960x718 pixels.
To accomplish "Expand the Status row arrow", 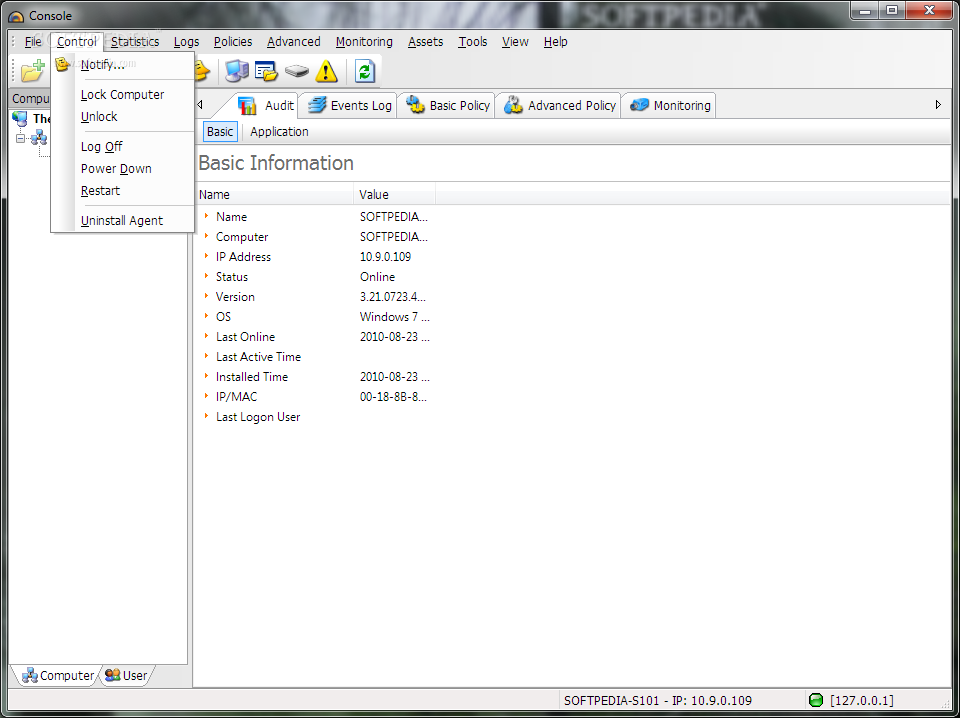I will tap(206, 276).
